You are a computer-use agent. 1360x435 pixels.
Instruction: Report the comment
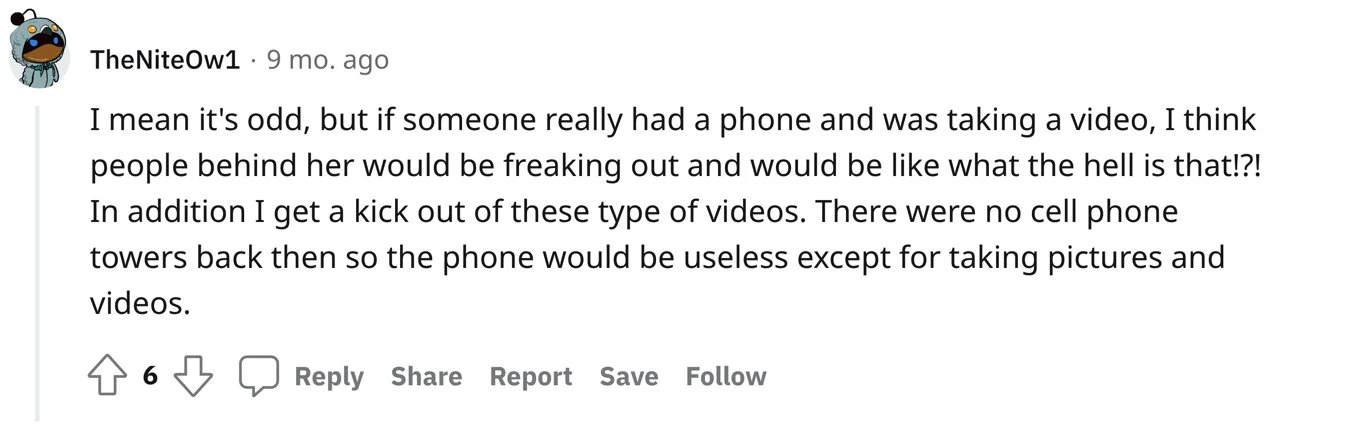[x=530, y=377]
